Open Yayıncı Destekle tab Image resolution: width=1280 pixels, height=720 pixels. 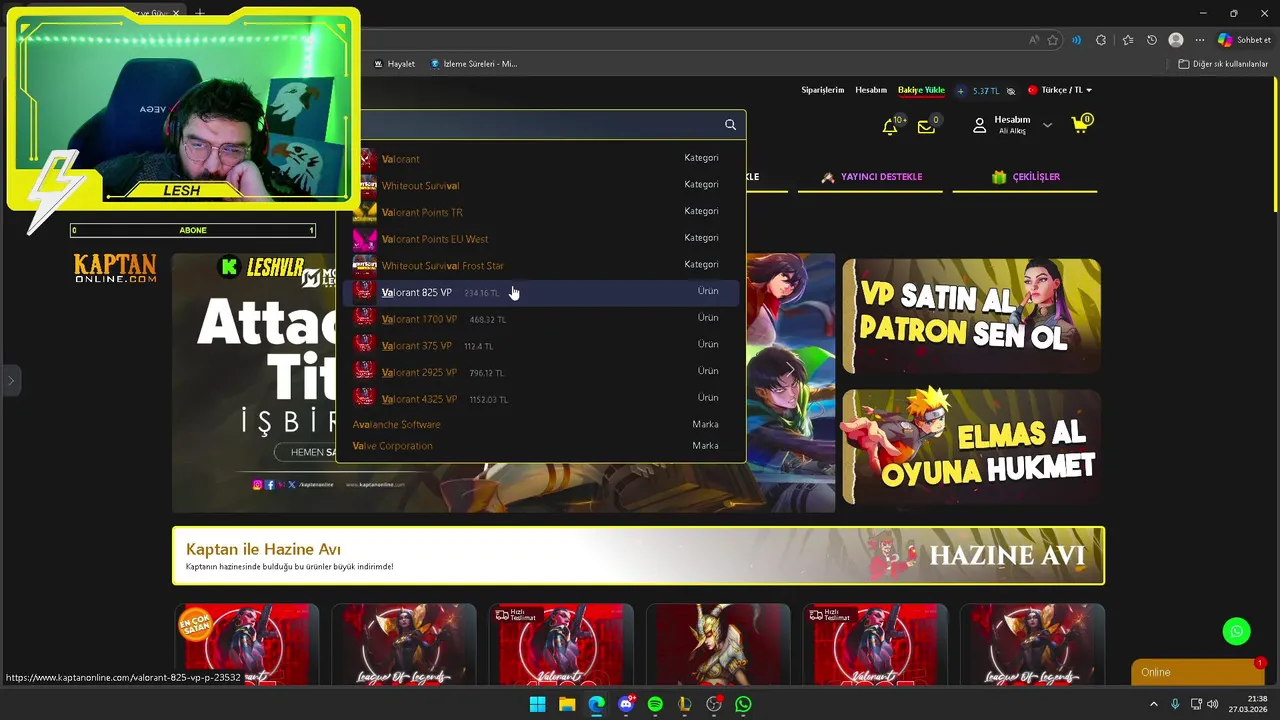point(871,177)
